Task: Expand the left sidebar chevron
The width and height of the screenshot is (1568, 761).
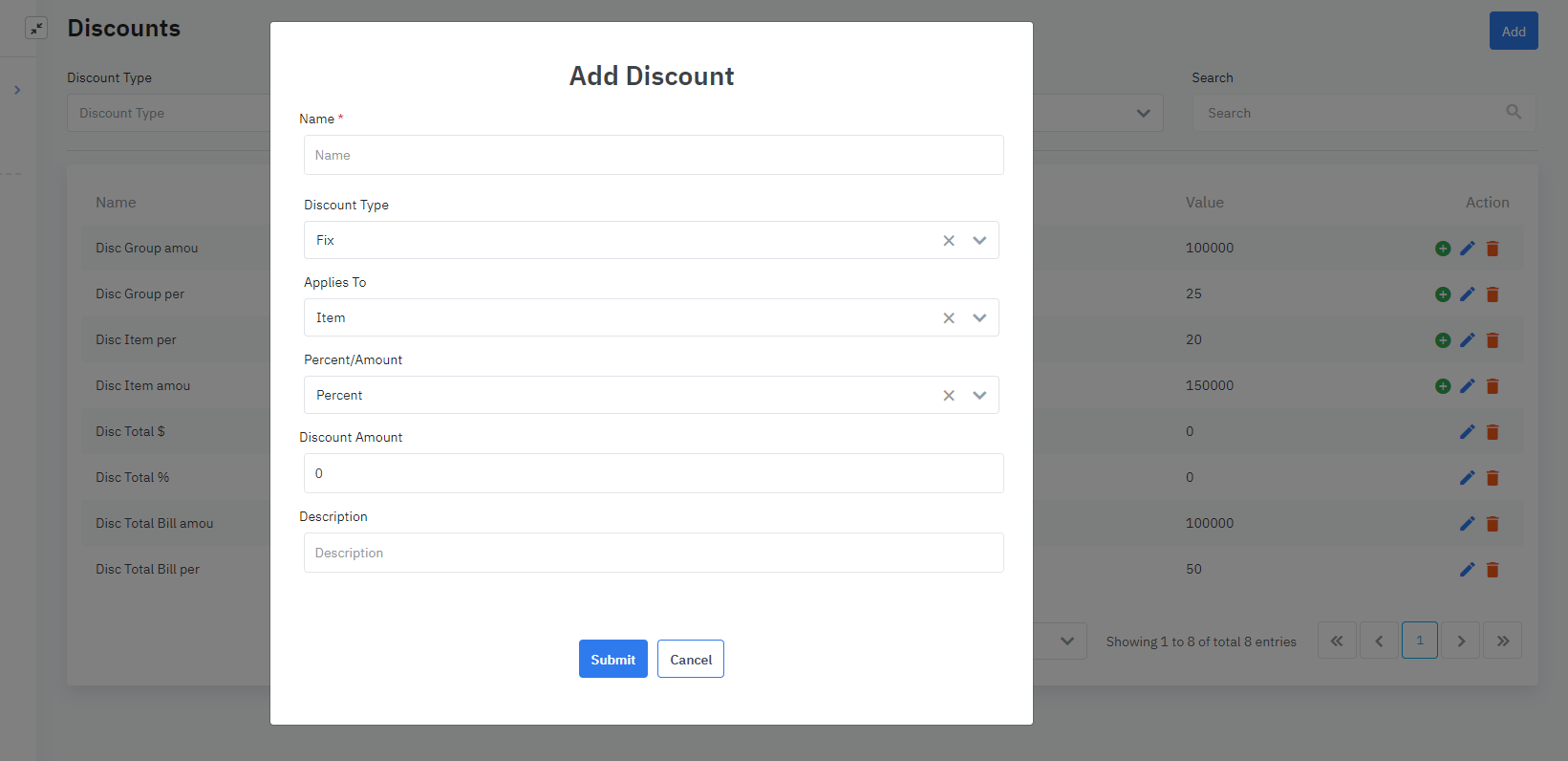Action: 17,90
